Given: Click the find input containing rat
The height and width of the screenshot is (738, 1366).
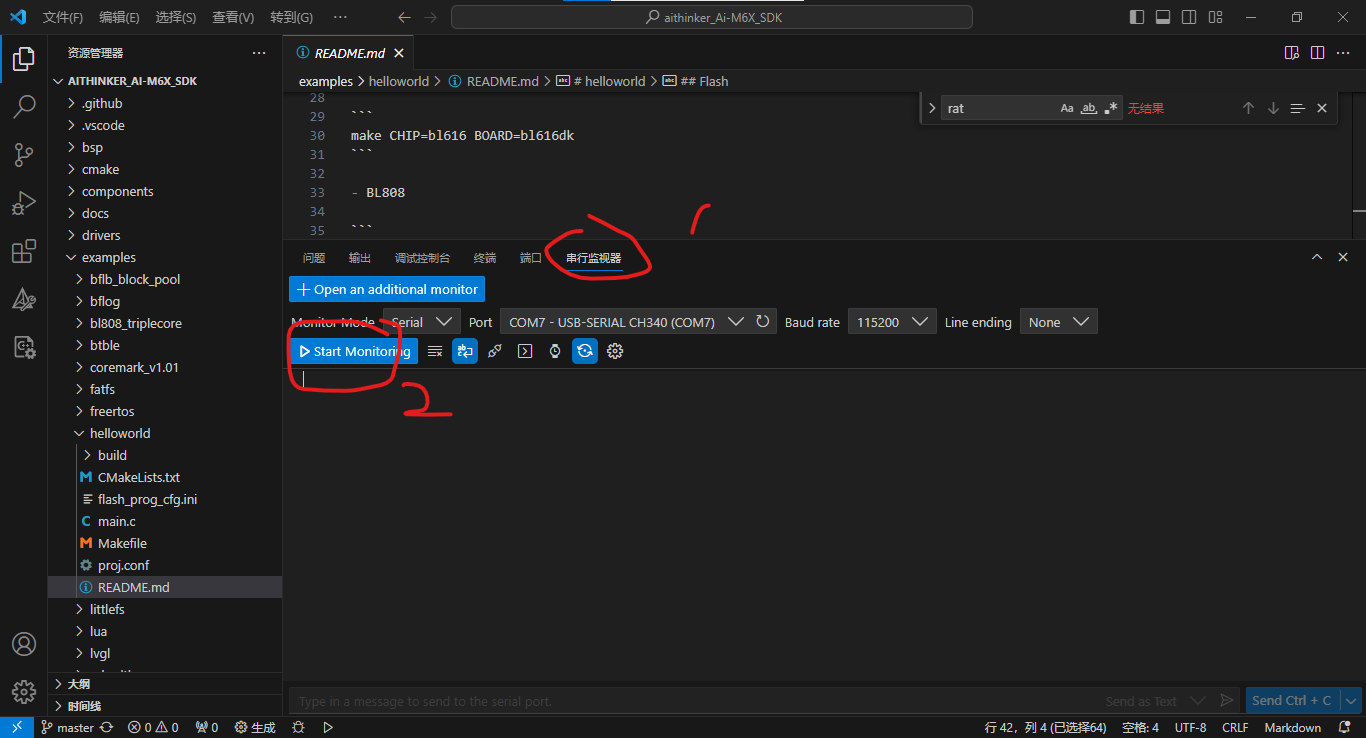Looking at the screenshot, I should 1032,108.
